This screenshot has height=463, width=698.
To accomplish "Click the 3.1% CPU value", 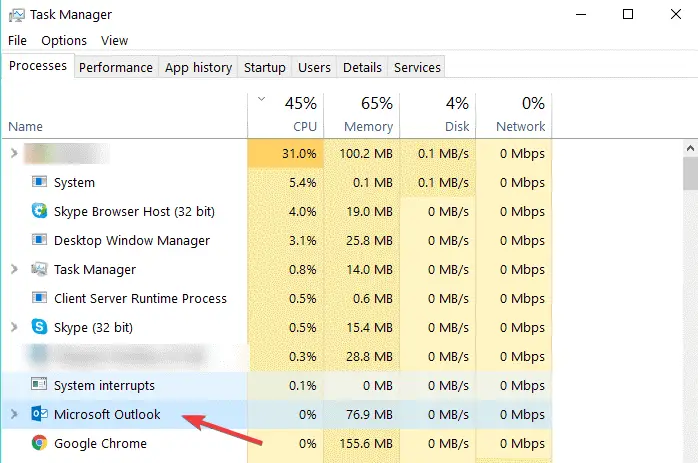I will coord(302,240).
